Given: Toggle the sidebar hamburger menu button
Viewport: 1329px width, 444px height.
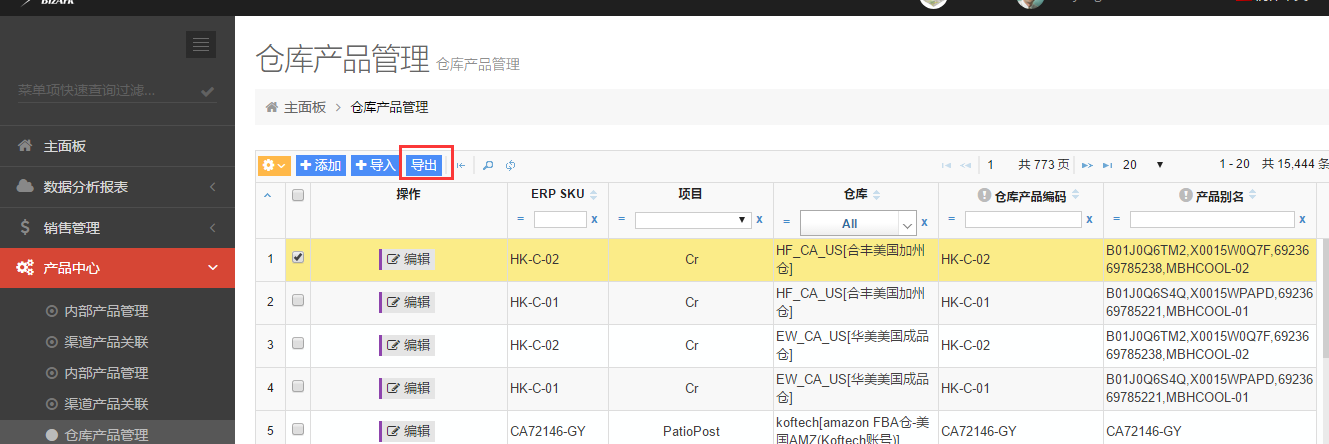Looking at the screenshot, I should 200,44.
